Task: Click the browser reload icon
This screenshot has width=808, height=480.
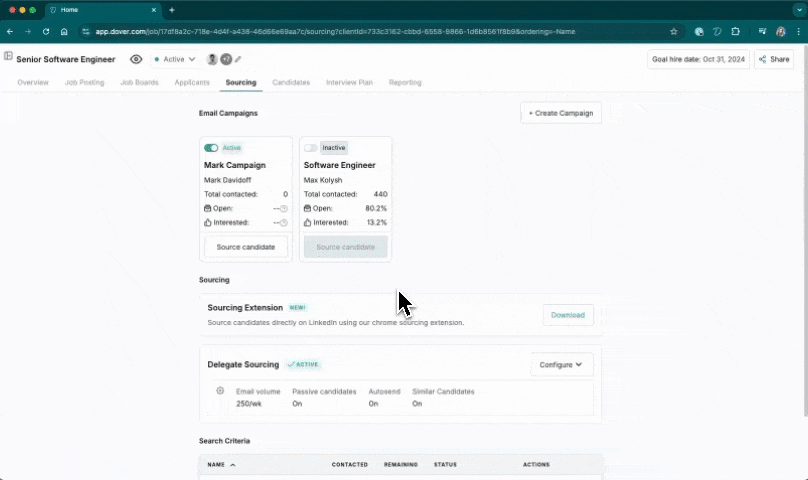Action: 46,31
